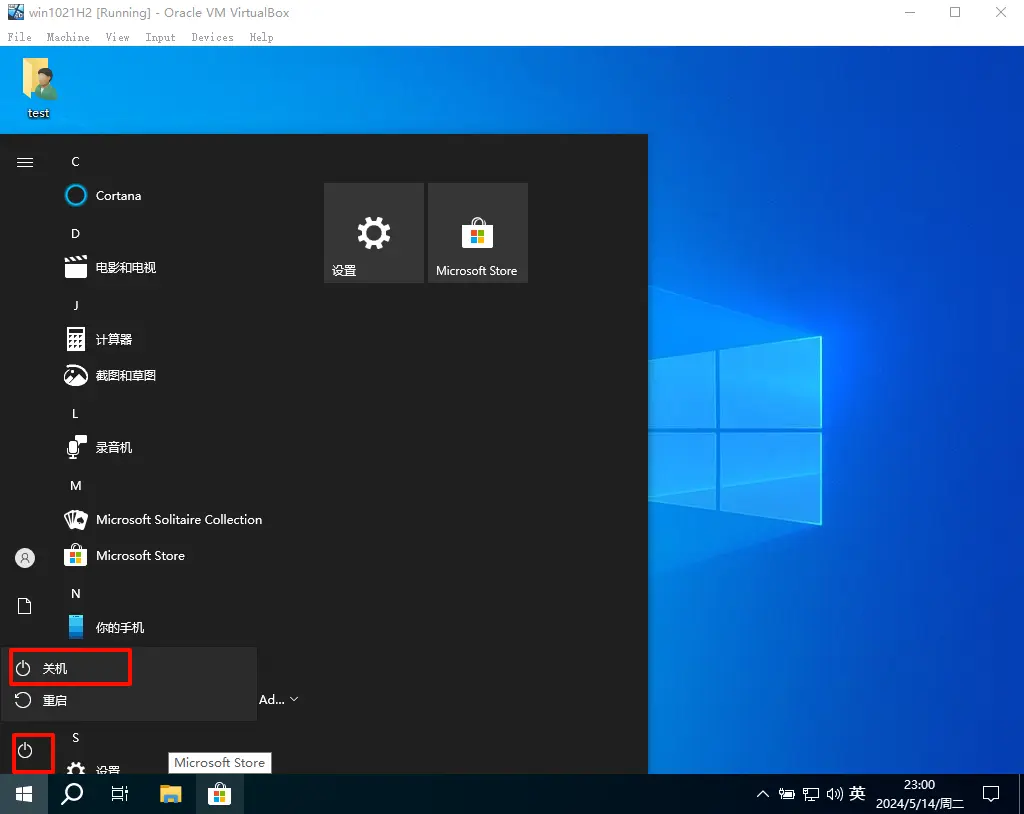The height and width of the screenshot is (814, 1024).
Task: Jump to letter M app group
Action: point(76,485)
